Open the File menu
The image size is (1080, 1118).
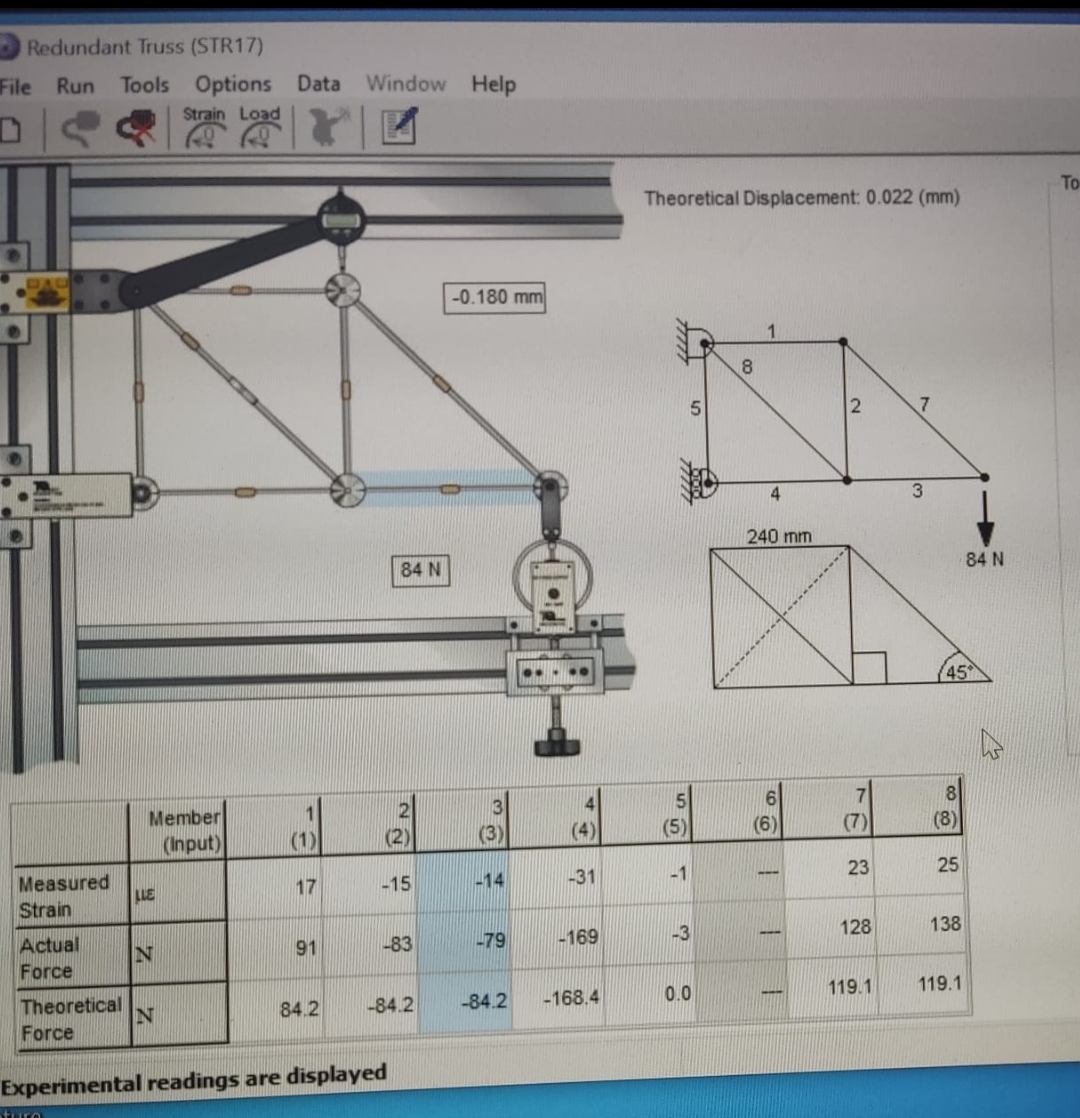15,86
